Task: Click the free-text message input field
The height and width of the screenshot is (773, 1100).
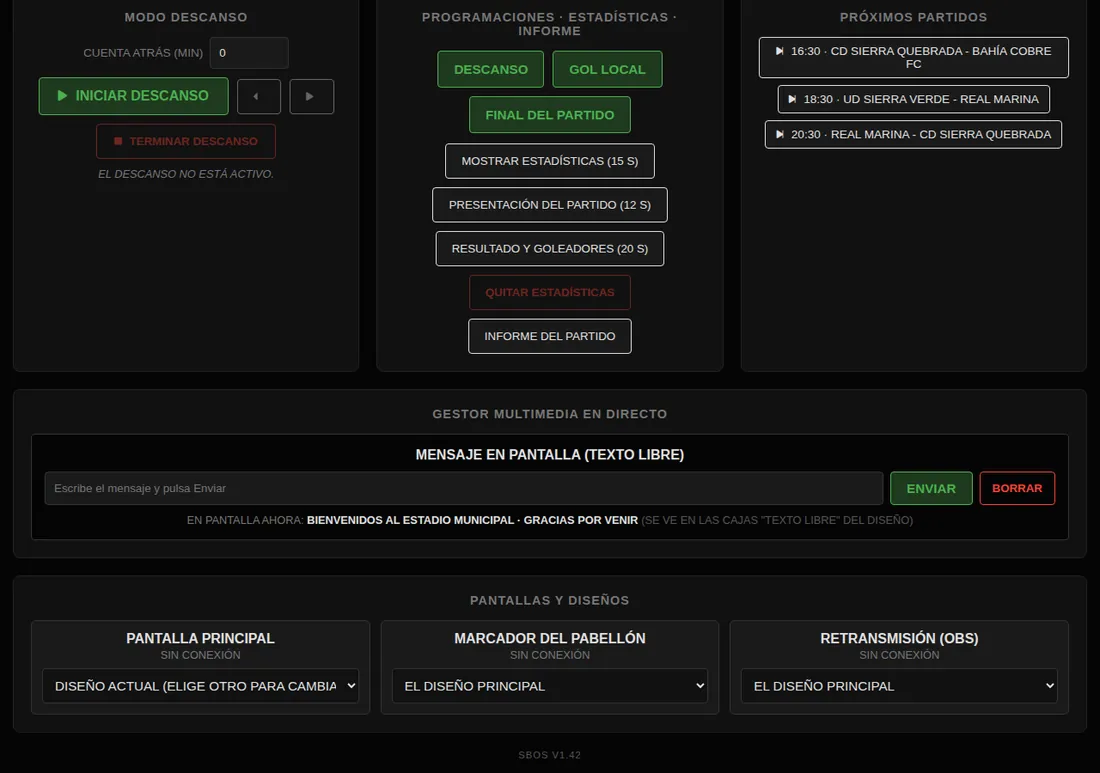Action: point(464,488)
